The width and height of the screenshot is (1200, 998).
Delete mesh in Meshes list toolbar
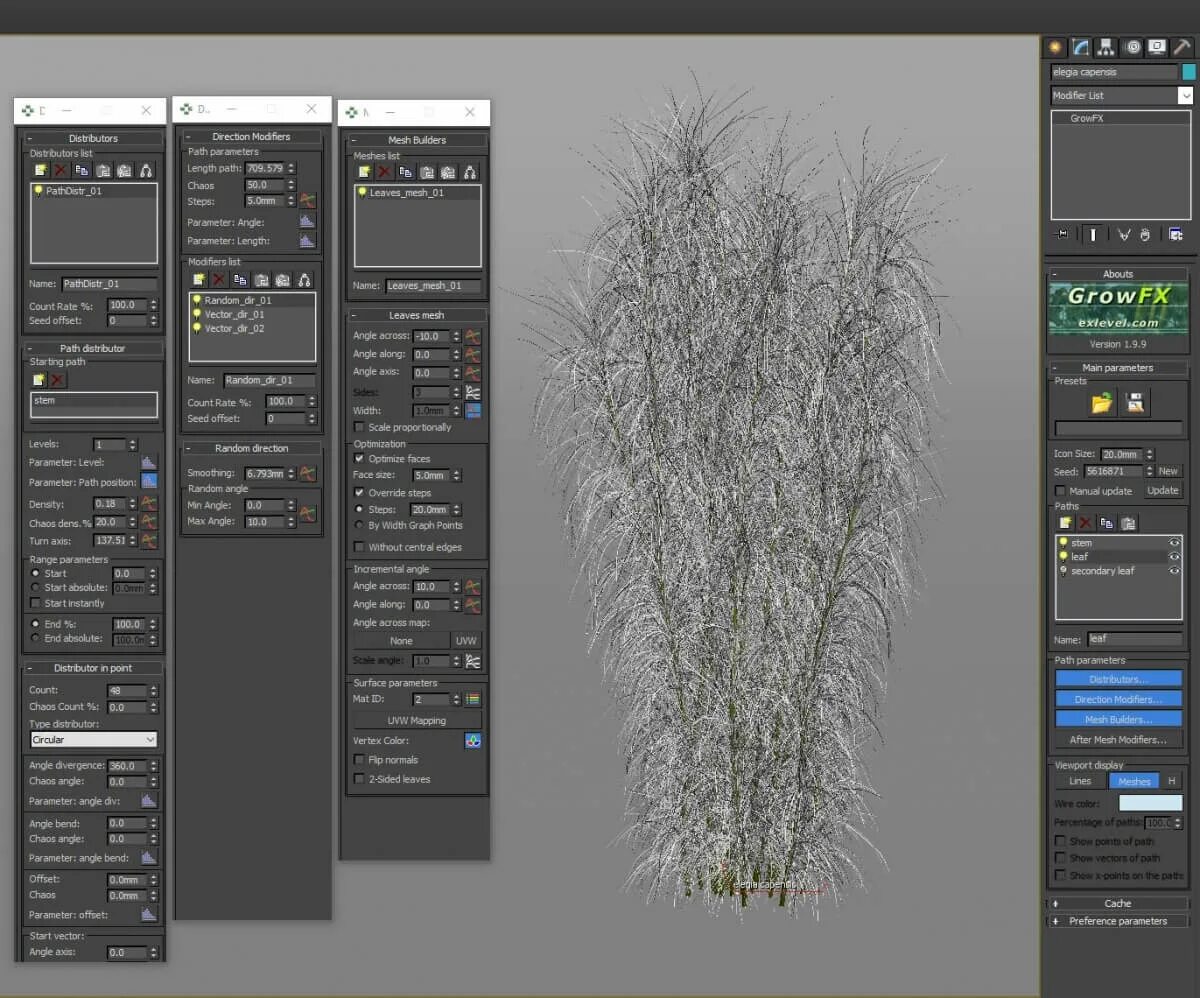pos(385,172)
